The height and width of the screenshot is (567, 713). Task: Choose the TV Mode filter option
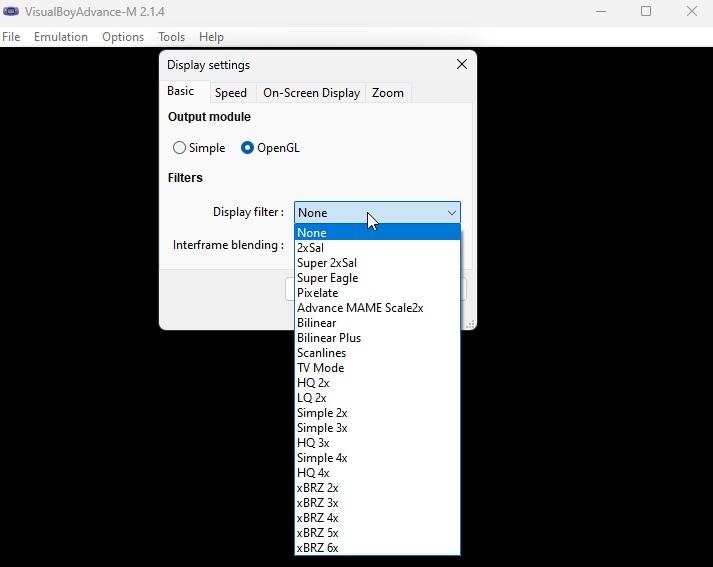point(377,367)
